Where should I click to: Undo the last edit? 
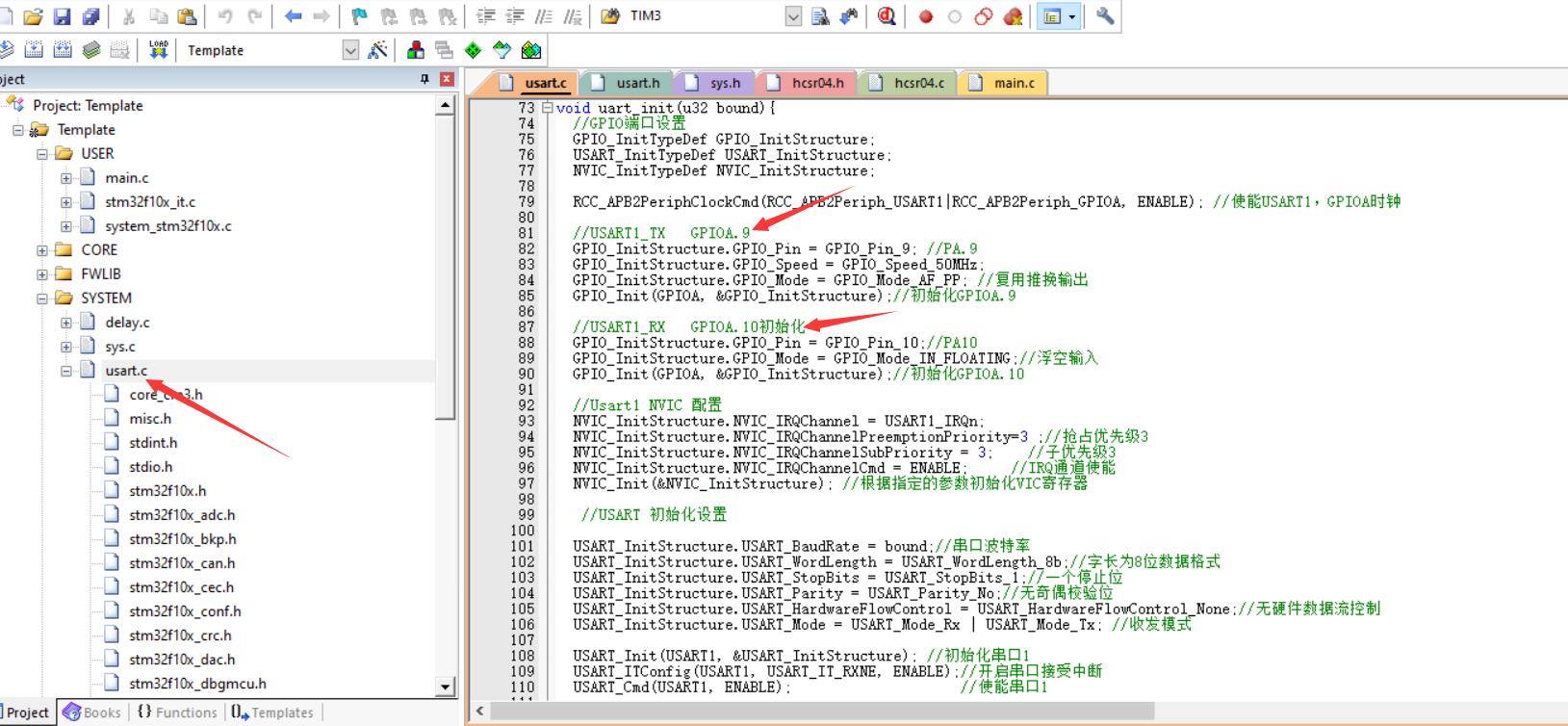click(225, 16)
